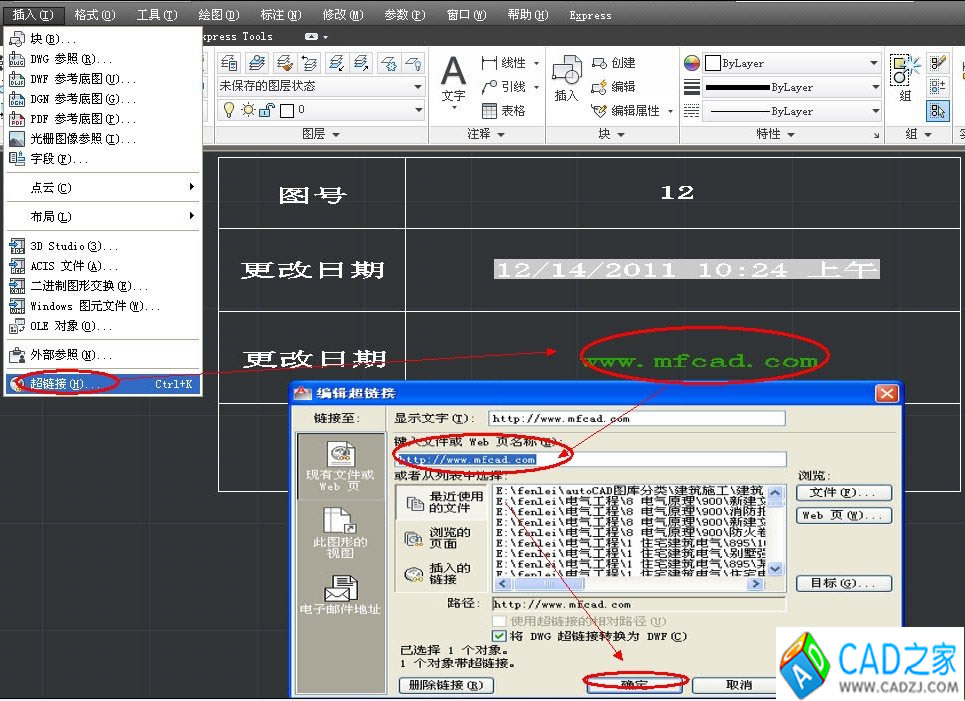Toggle 使用超链接的相对路径 checkbox
This screenshot has height=701, width=965.
tap(500, 621)
